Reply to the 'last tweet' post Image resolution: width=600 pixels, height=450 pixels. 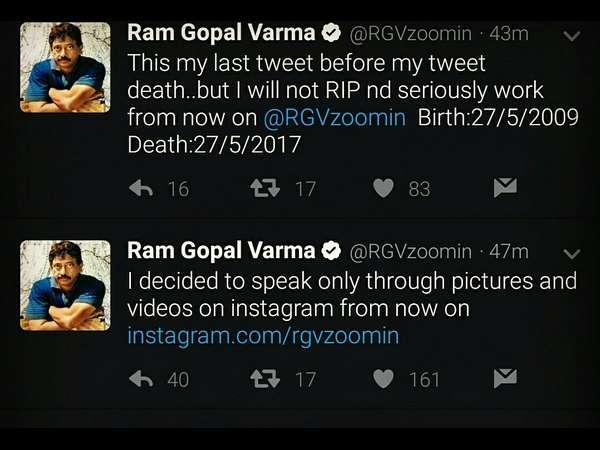[141, 187]
